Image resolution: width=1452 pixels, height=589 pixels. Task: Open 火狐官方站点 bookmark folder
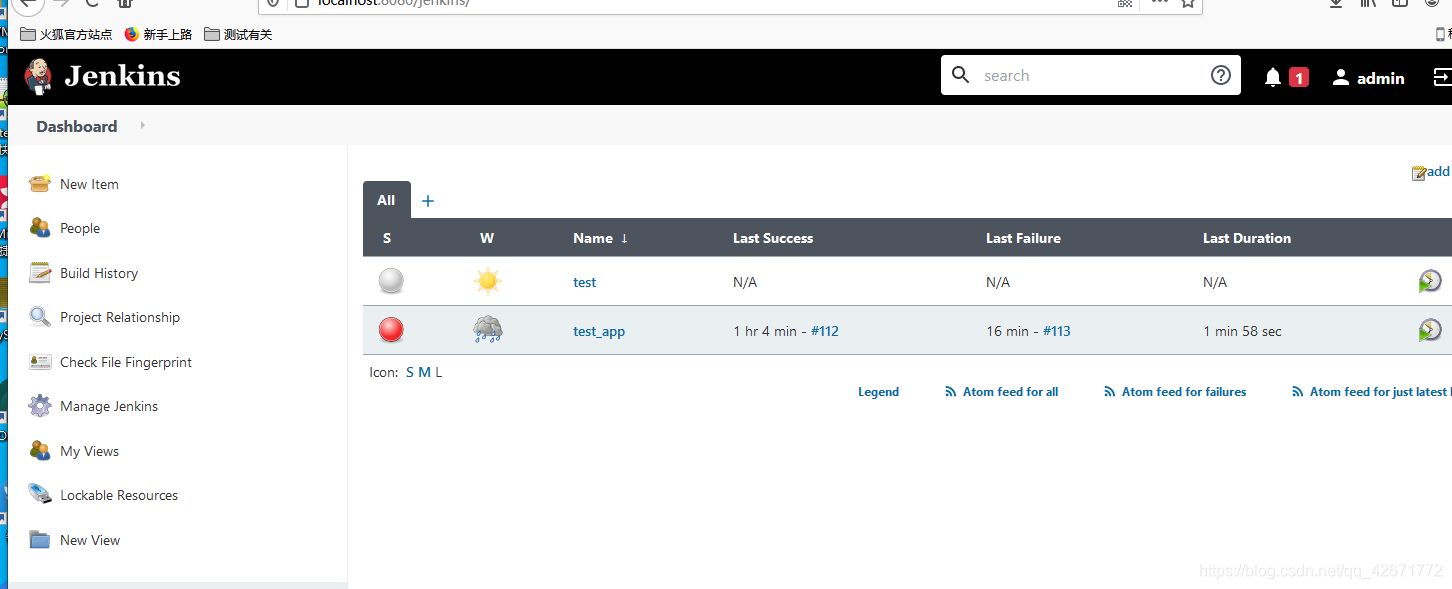(66, 34)
